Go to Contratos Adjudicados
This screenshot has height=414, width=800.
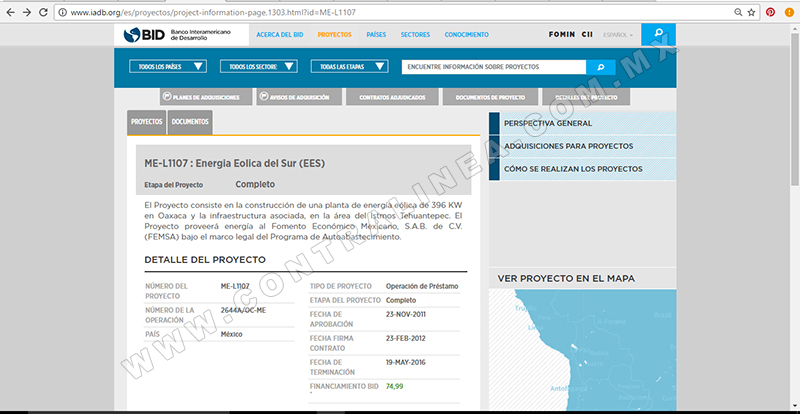pyautogui.click(x=392, y=97)
